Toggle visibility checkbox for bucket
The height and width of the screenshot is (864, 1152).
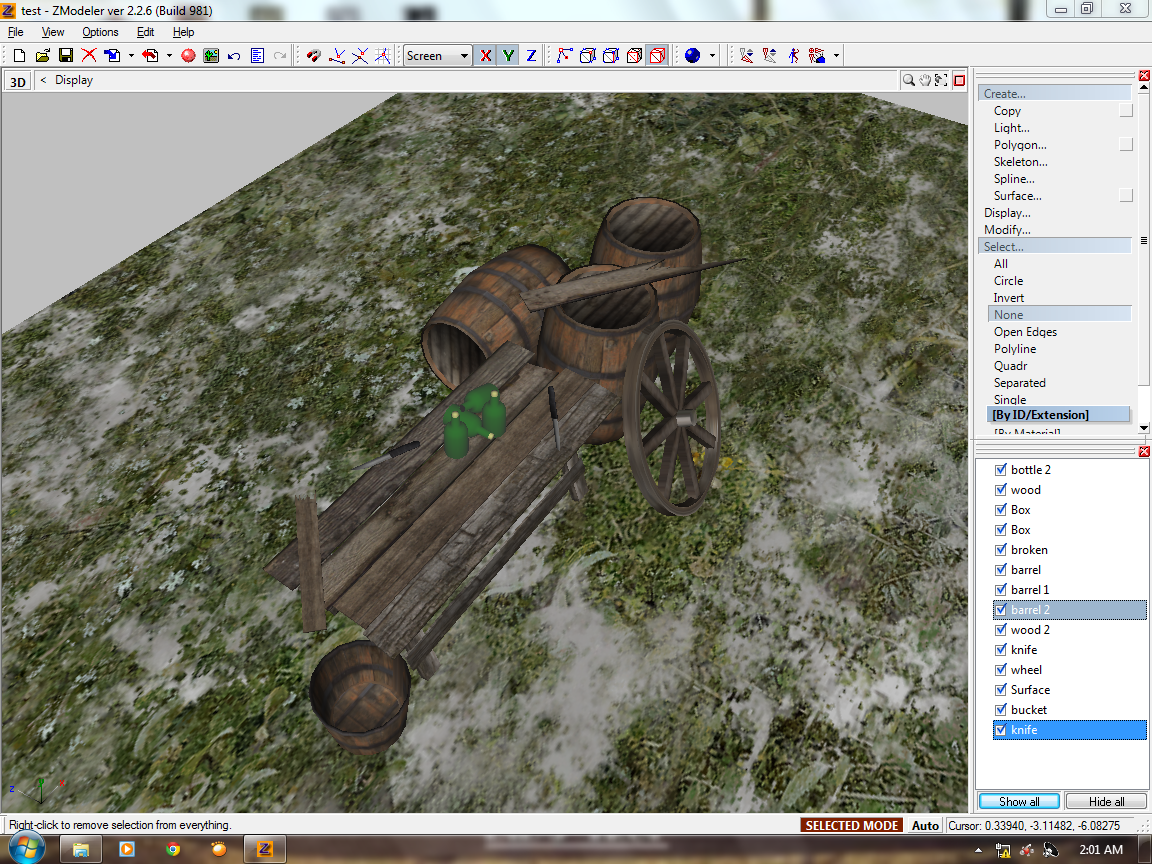click(1001, 710)
